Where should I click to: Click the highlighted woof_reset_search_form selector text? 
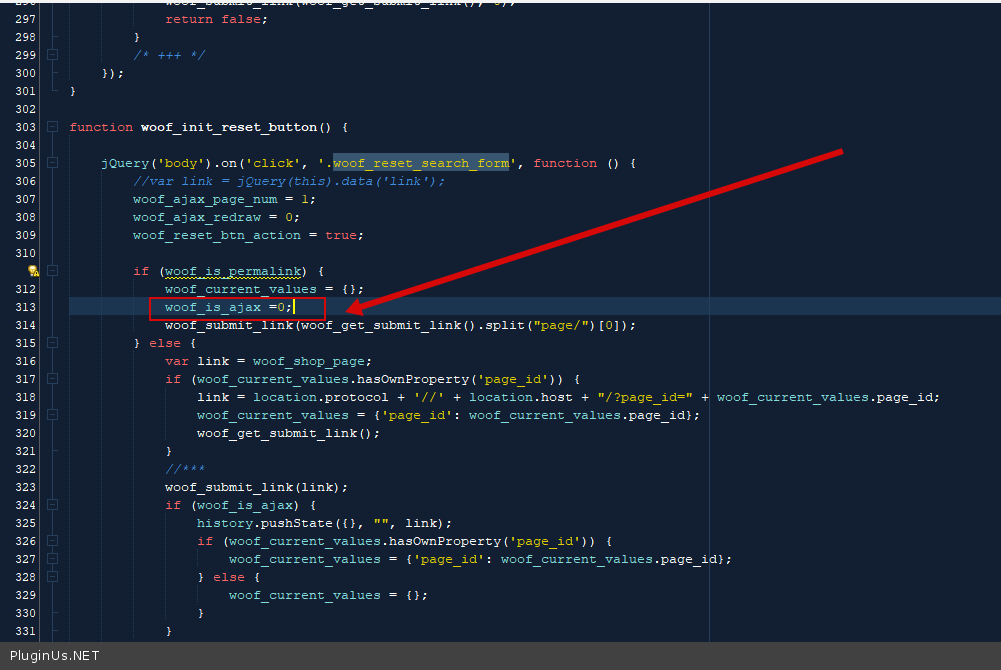421,163
